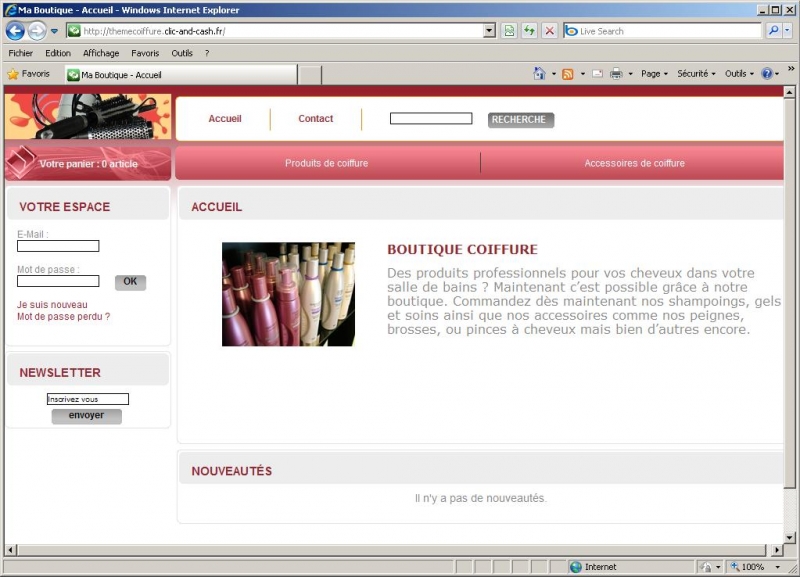Screen dimensions: 800x577
Task: Click the vertical scrollbar down arrow
Action: tap(789, 537)
